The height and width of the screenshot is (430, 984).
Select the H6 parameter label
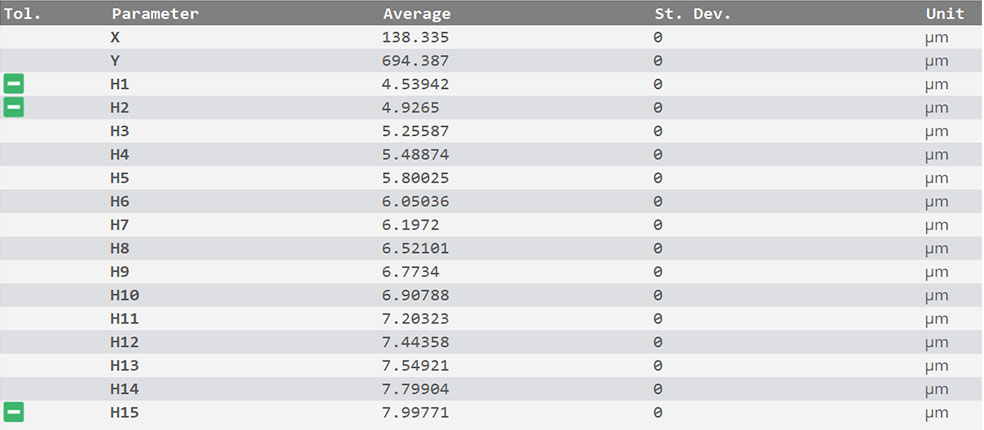[120, 202]
